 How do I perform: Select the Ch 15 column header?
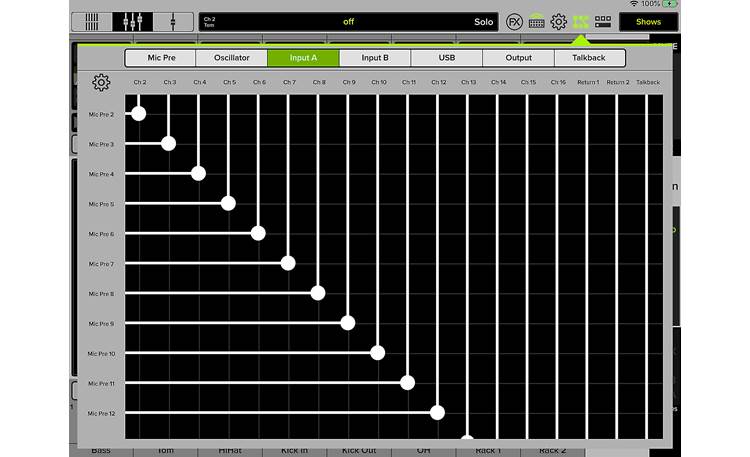tap(529, 82)
